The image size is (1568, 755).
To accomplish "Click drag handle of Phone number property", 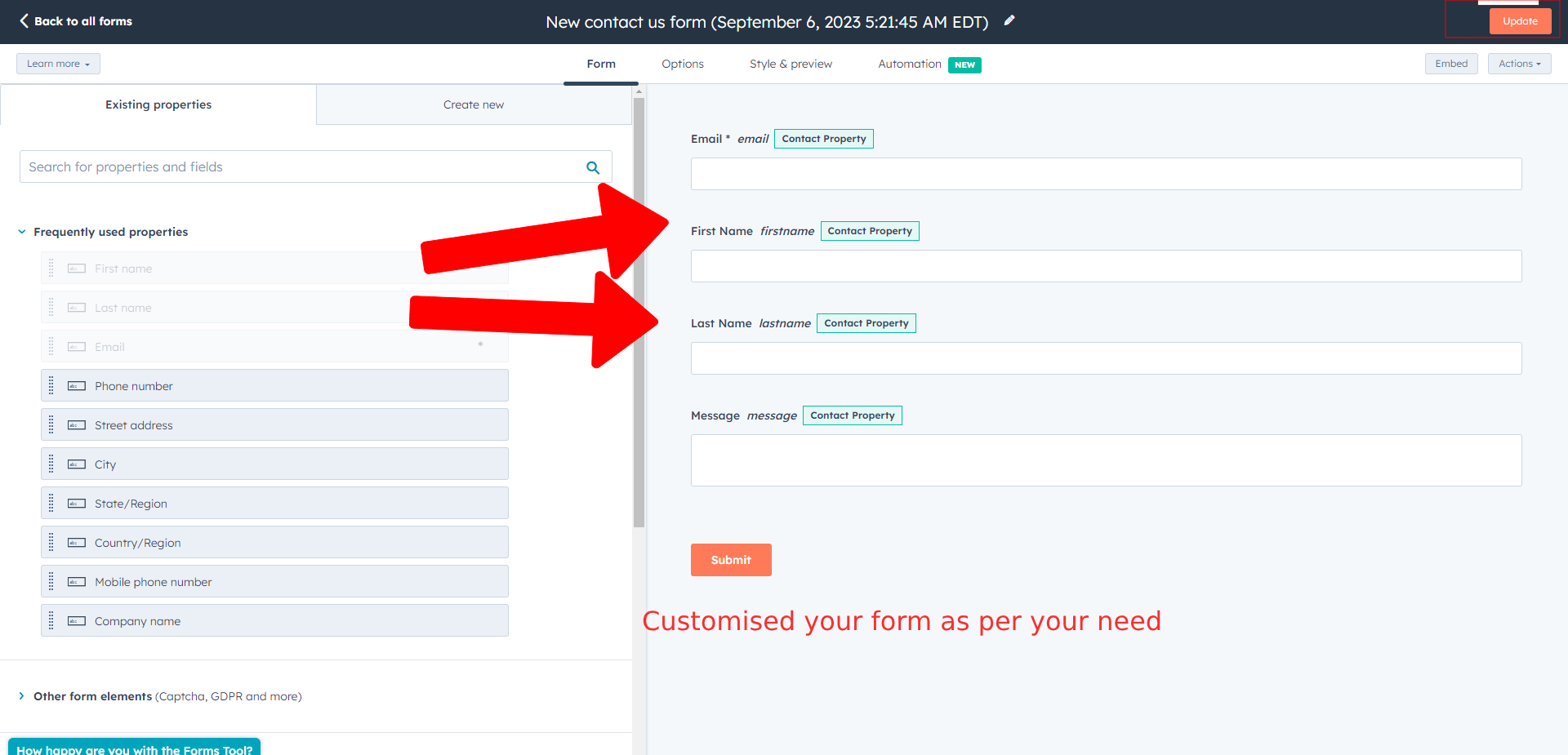I will coord(51,385).
